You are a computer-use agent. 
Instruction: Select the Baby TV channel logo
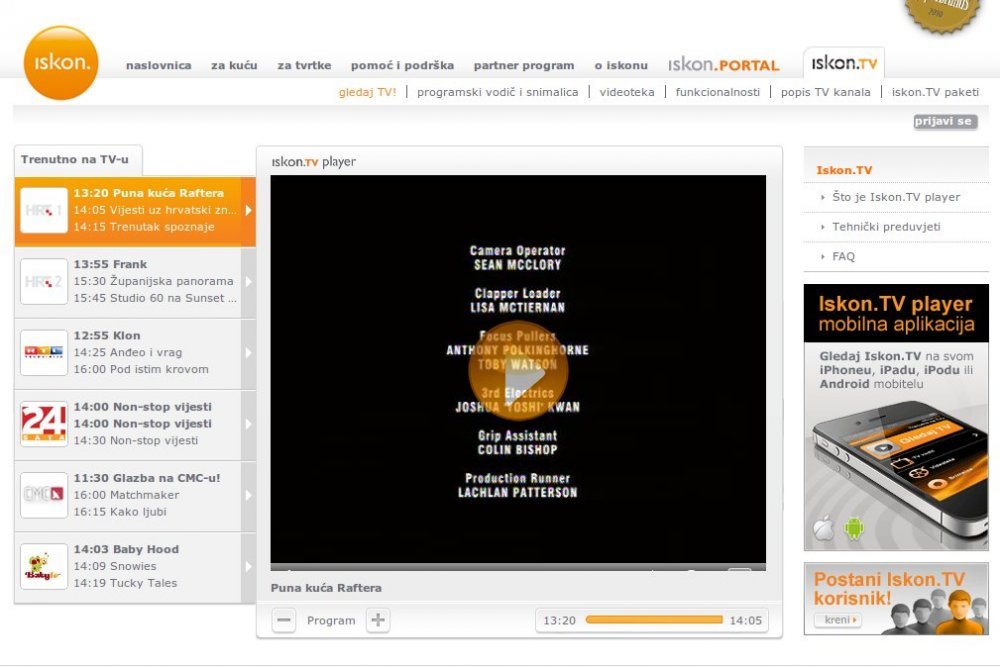(x=43, y=566)
